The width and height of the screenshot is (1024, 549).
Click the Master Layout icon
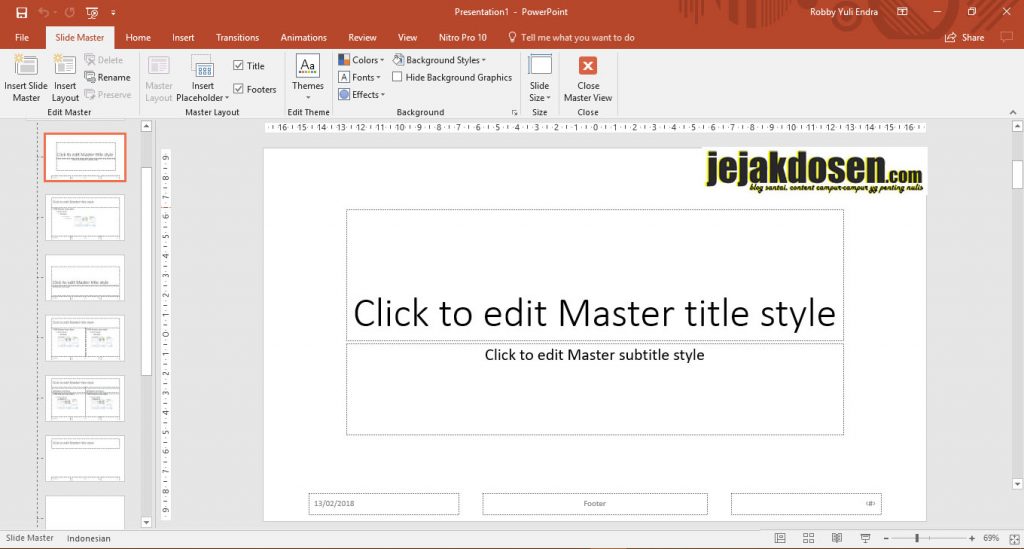pyautogui.click(x=159, y=78)
